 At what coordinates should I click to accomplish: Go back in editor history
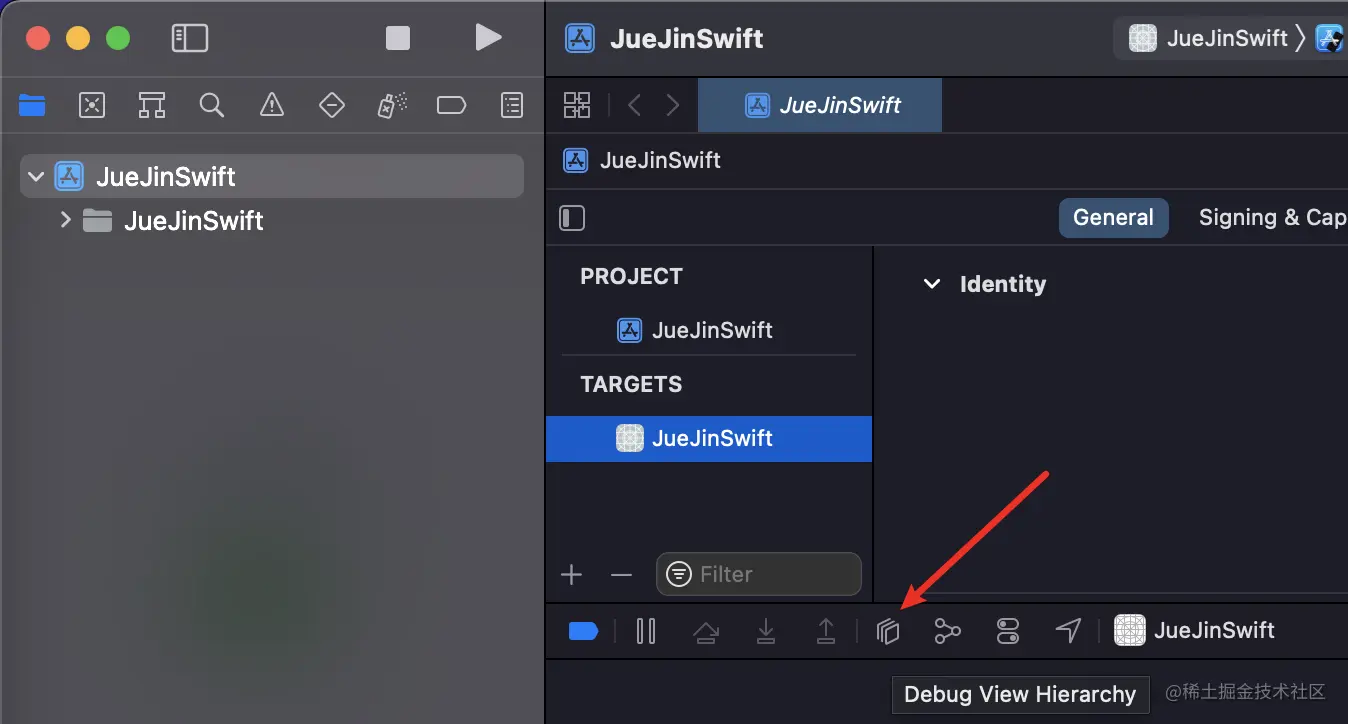[634, 105]
